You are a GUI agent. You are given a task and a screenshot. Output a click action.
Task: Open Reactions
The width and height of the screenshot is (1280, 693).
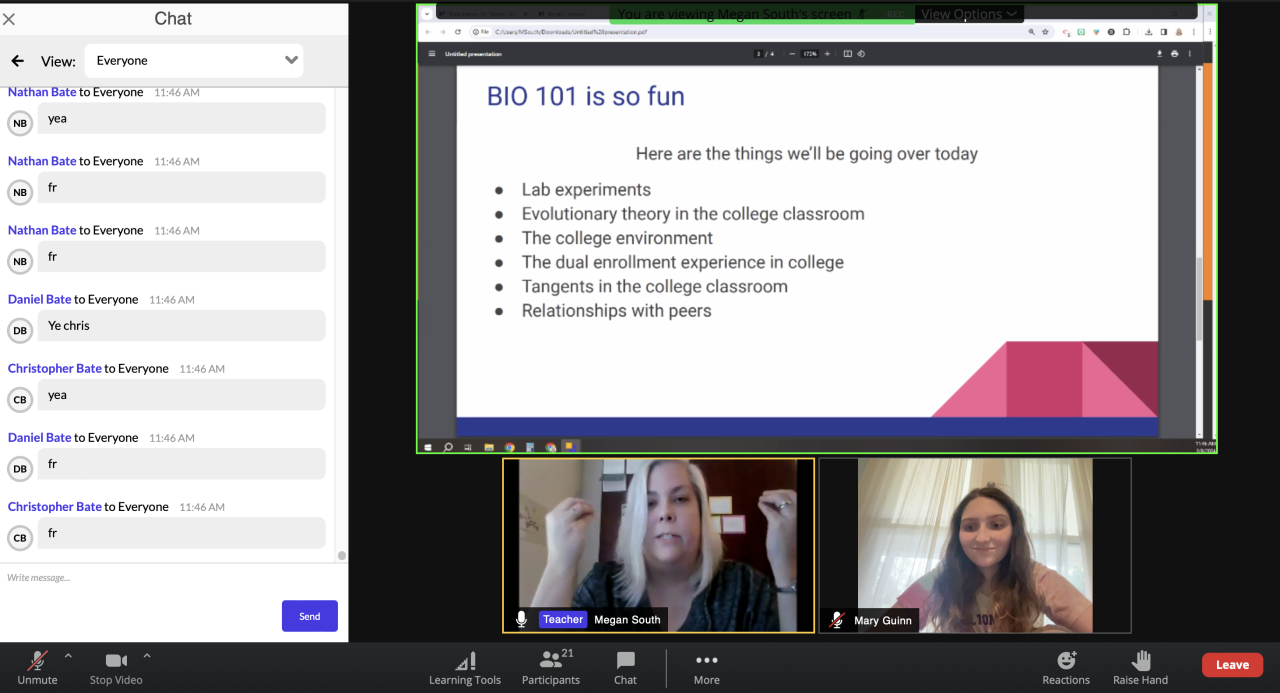[x=1066, y=668]
